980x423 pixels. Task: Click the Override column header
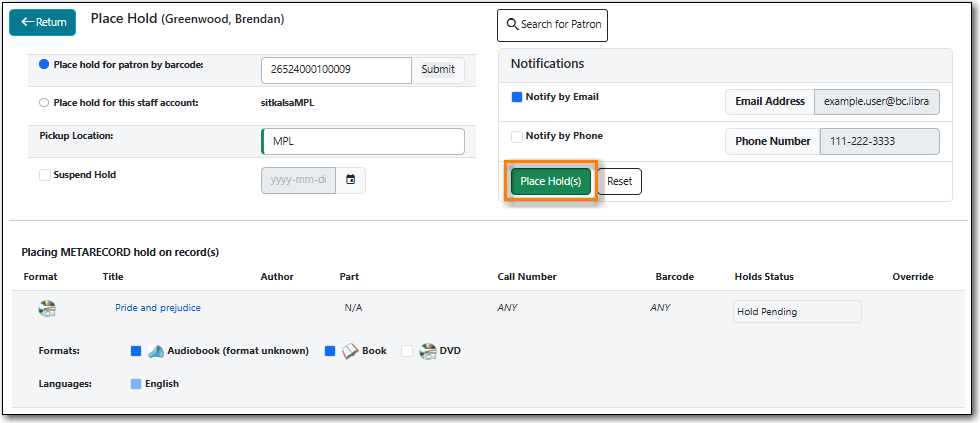pos(912,276)
